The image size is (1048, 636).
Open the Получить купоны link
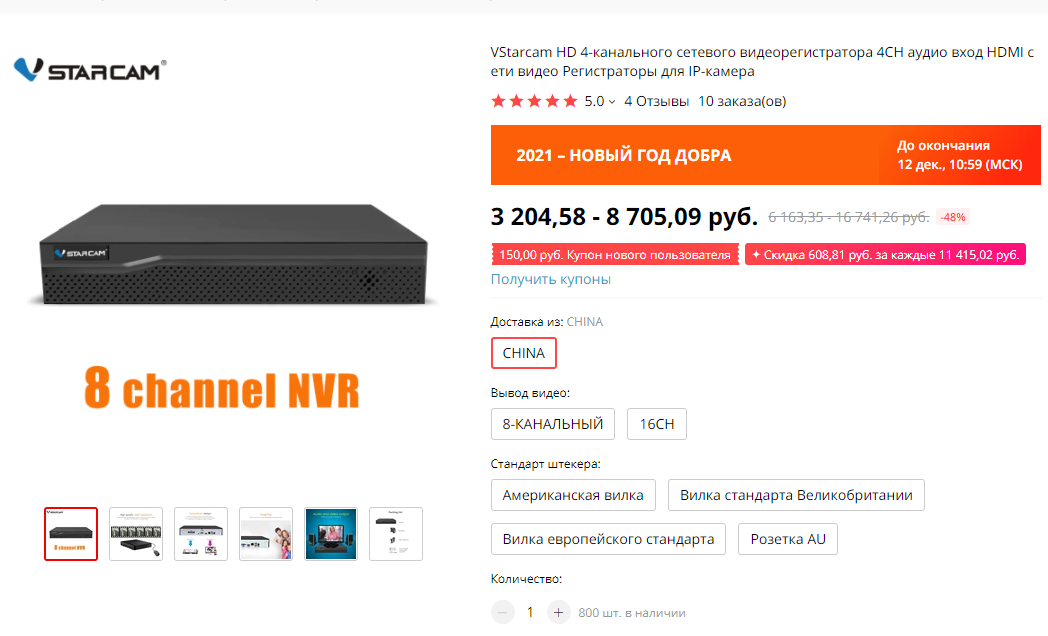tap(551, 279)
